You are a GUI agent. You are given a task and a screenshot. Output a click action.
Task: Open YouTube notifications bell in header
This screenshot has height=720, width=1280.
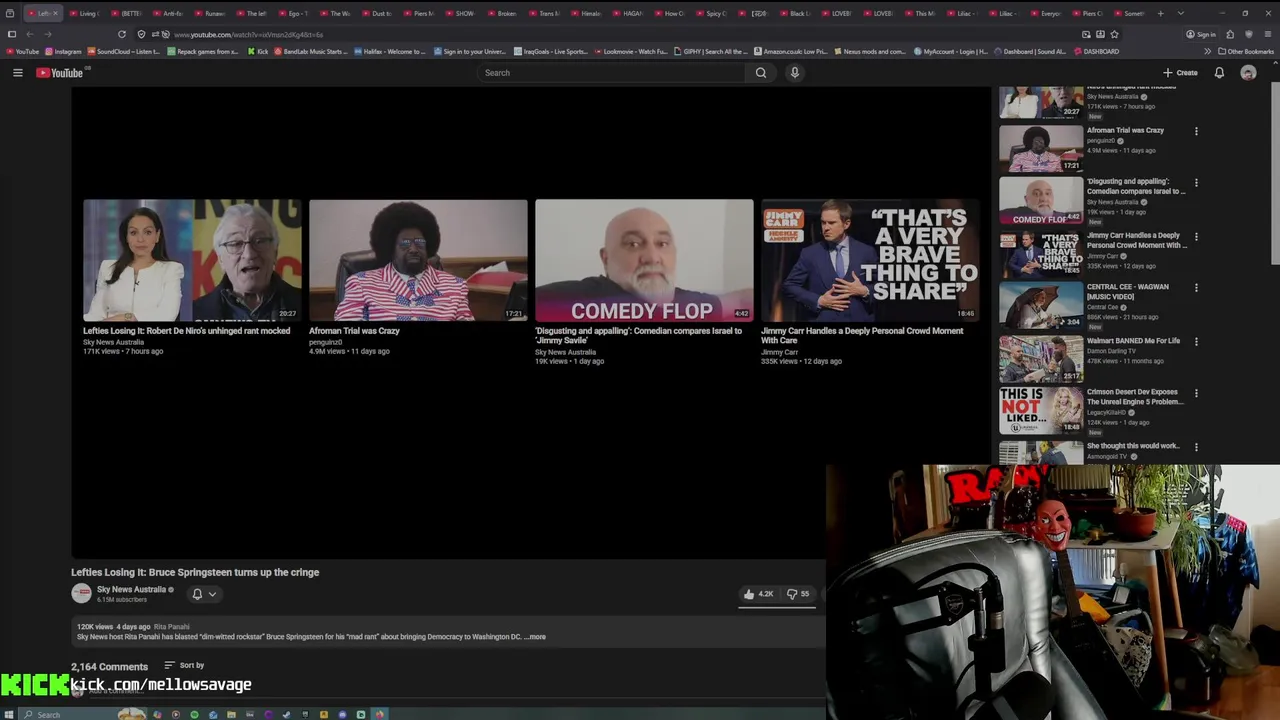1219,73
